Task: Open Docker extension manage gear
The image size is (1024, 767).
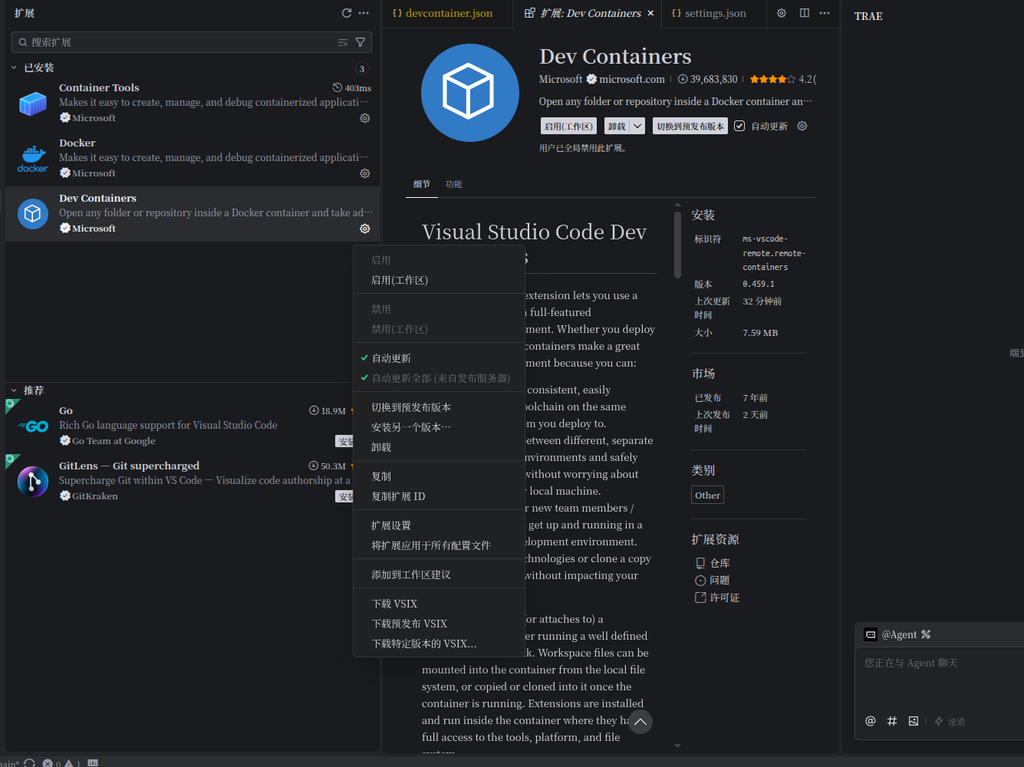Action: [365, 173]
